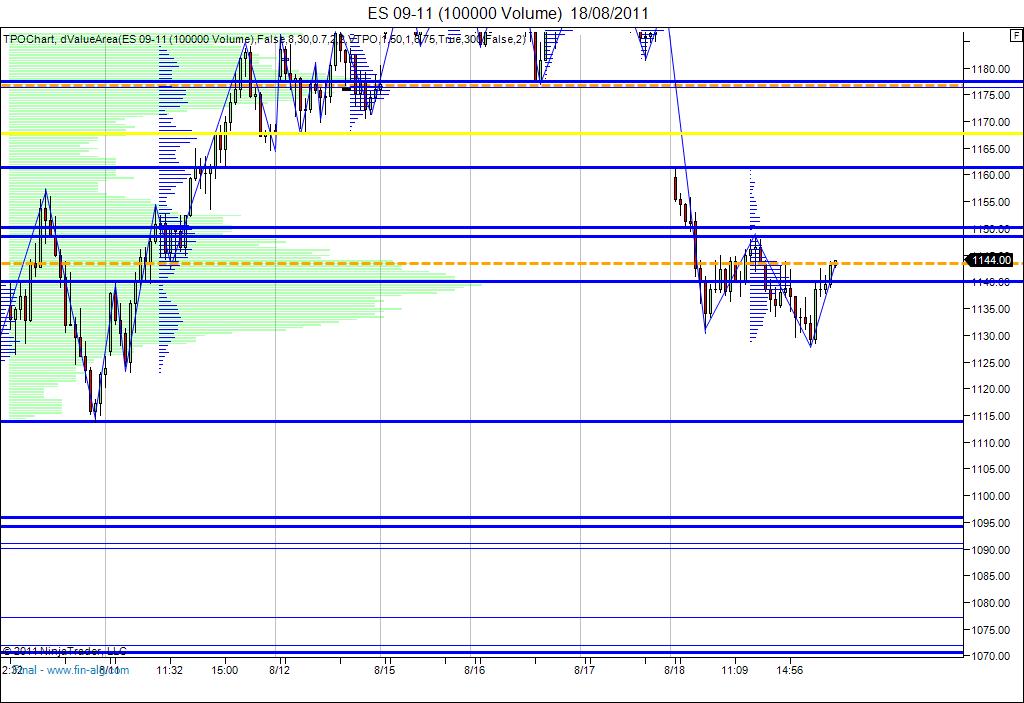Click the 1110.00 price axis label

click(x=991, y=442)
